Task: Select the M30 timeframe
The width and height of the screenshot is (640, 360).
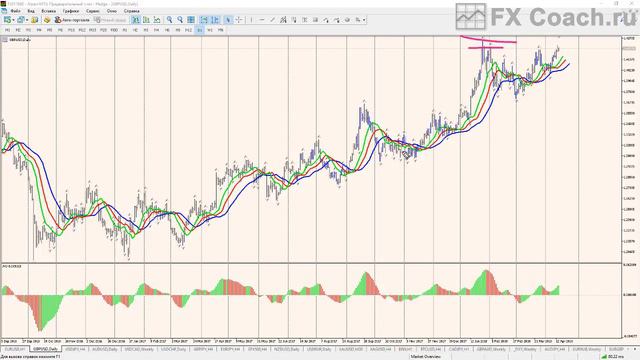Action: pos(114,30)
